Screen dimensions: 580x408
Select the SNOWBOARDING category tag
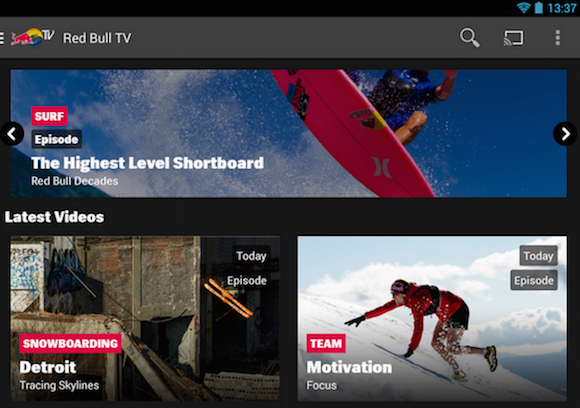70,344
